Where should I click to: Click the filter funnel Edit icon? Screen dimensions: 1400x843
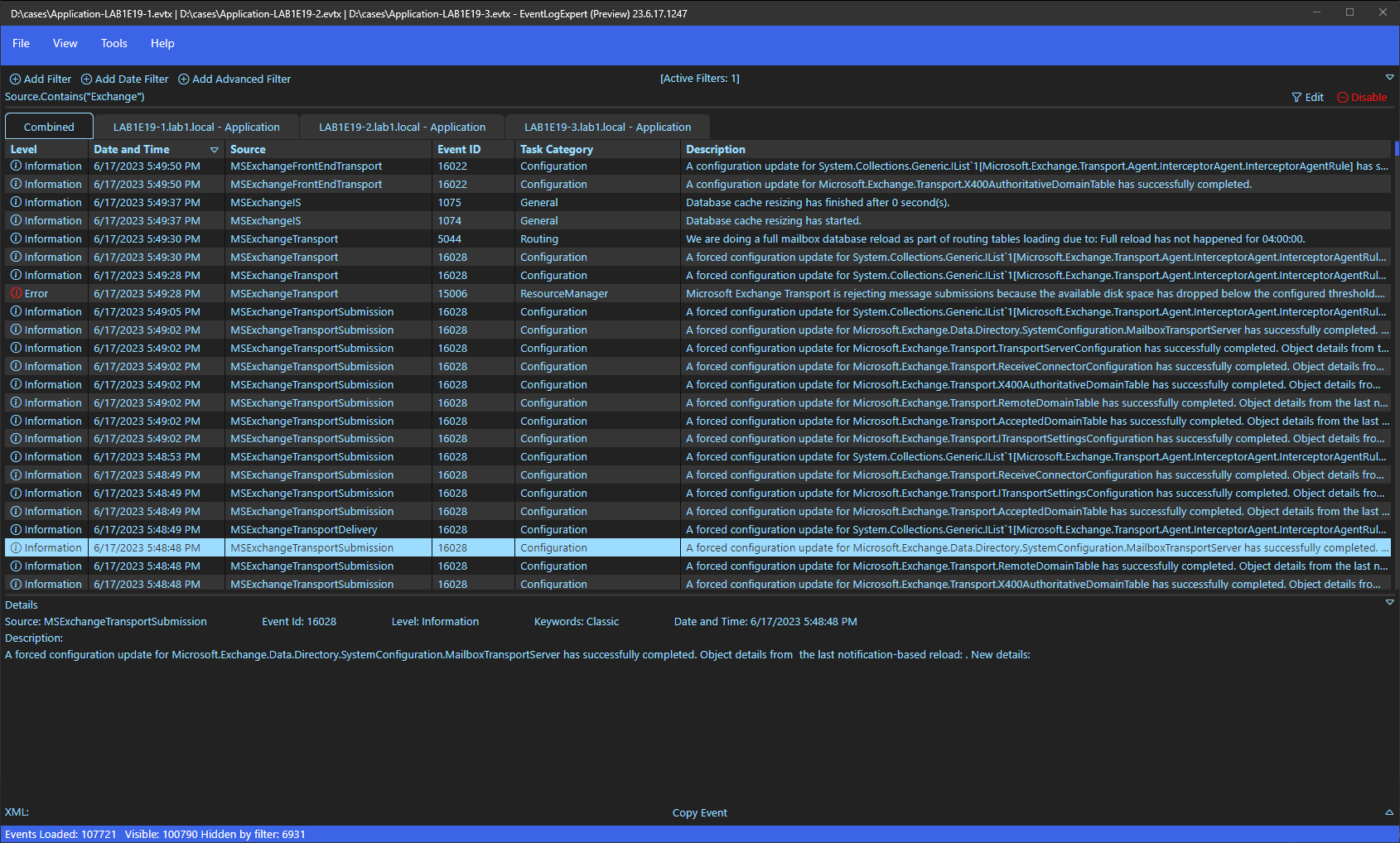point(1296,98)
